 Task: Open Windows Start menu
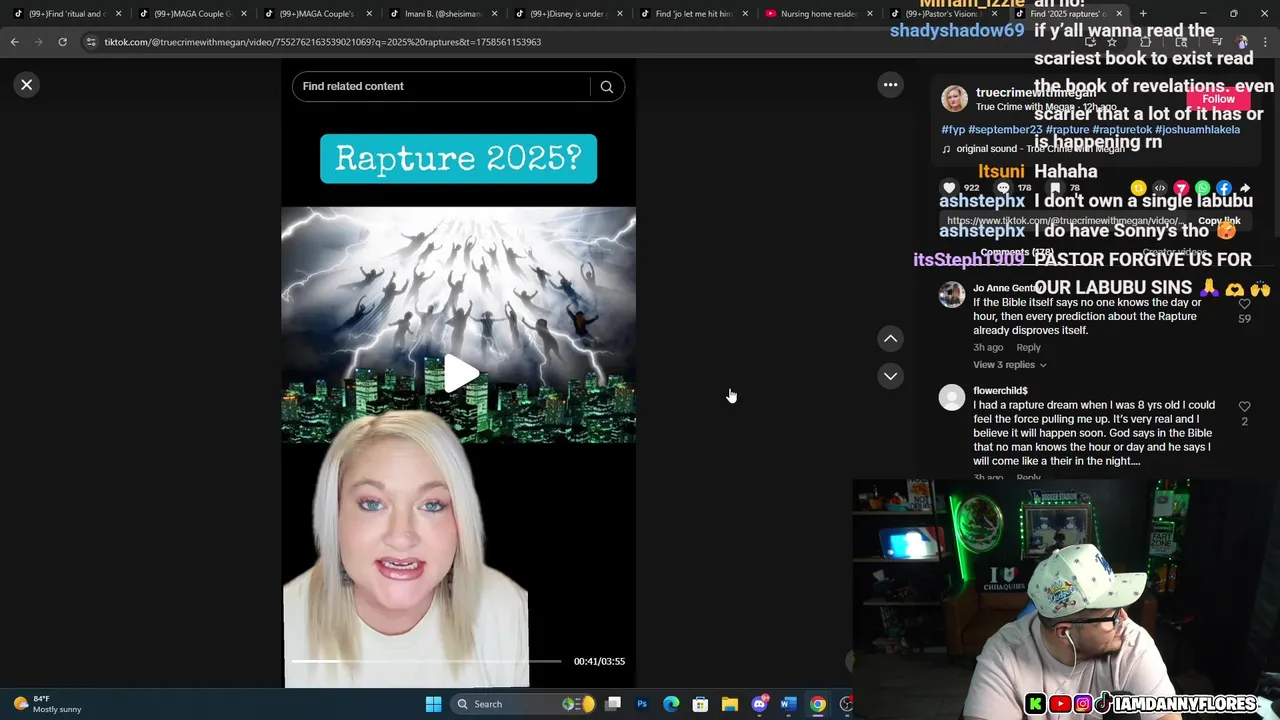coord(433,704)
